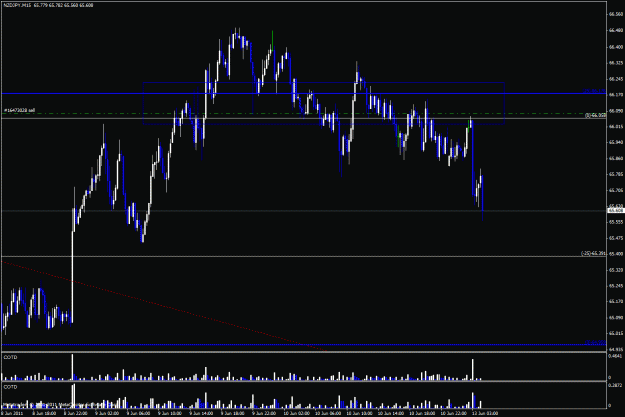Click the (-25)-65.391 Fibonacci level label

tap(594, 253)
